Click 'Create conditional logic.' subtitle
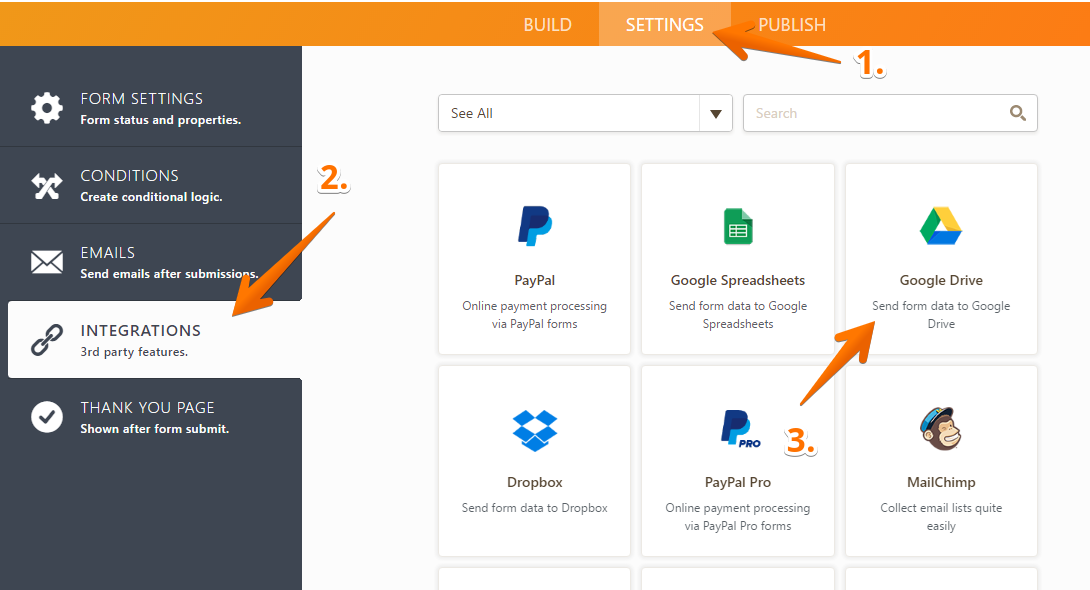Image resolution: width=1090 pixels, height=590 pixels. (x=151, y=197)
